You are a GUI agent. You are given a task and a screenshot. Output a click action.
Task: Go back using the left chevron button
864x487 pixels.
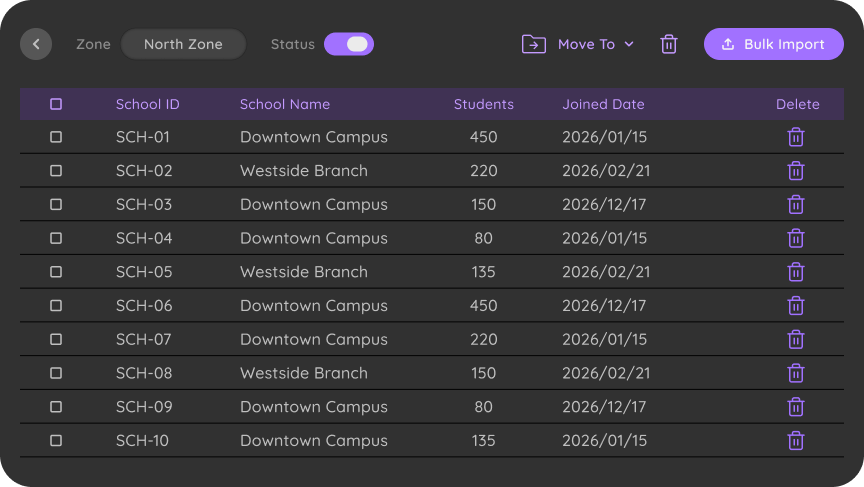[36, 44]
